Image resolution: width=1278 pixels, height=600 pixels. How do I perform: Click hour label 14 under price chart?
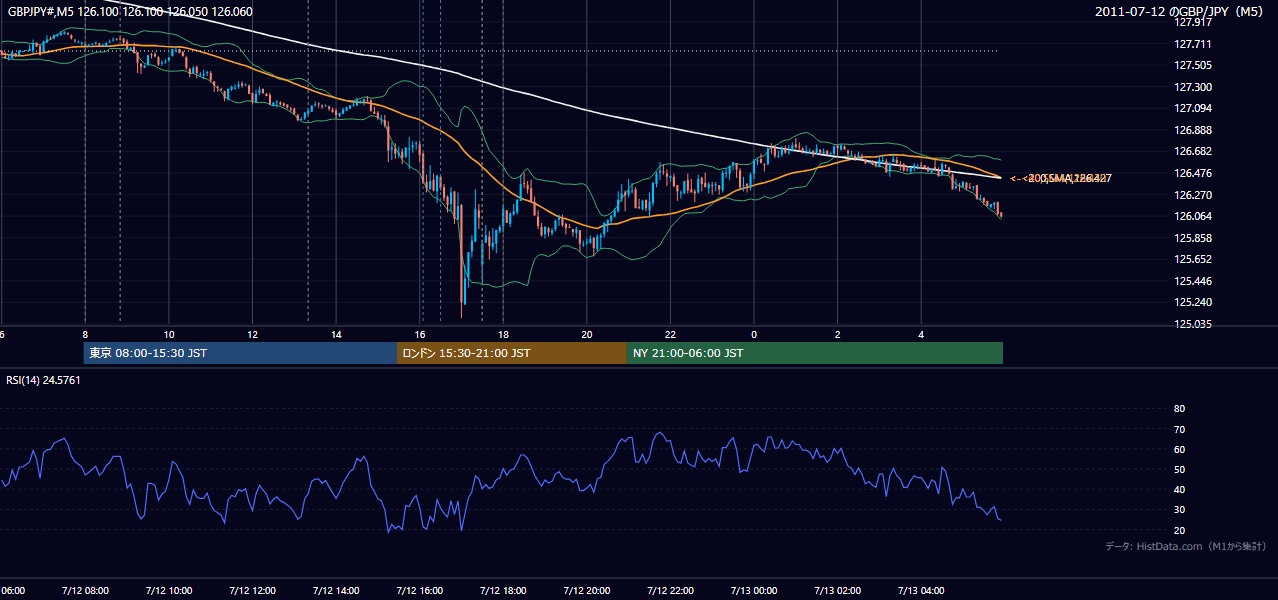[x=336, y=334]
